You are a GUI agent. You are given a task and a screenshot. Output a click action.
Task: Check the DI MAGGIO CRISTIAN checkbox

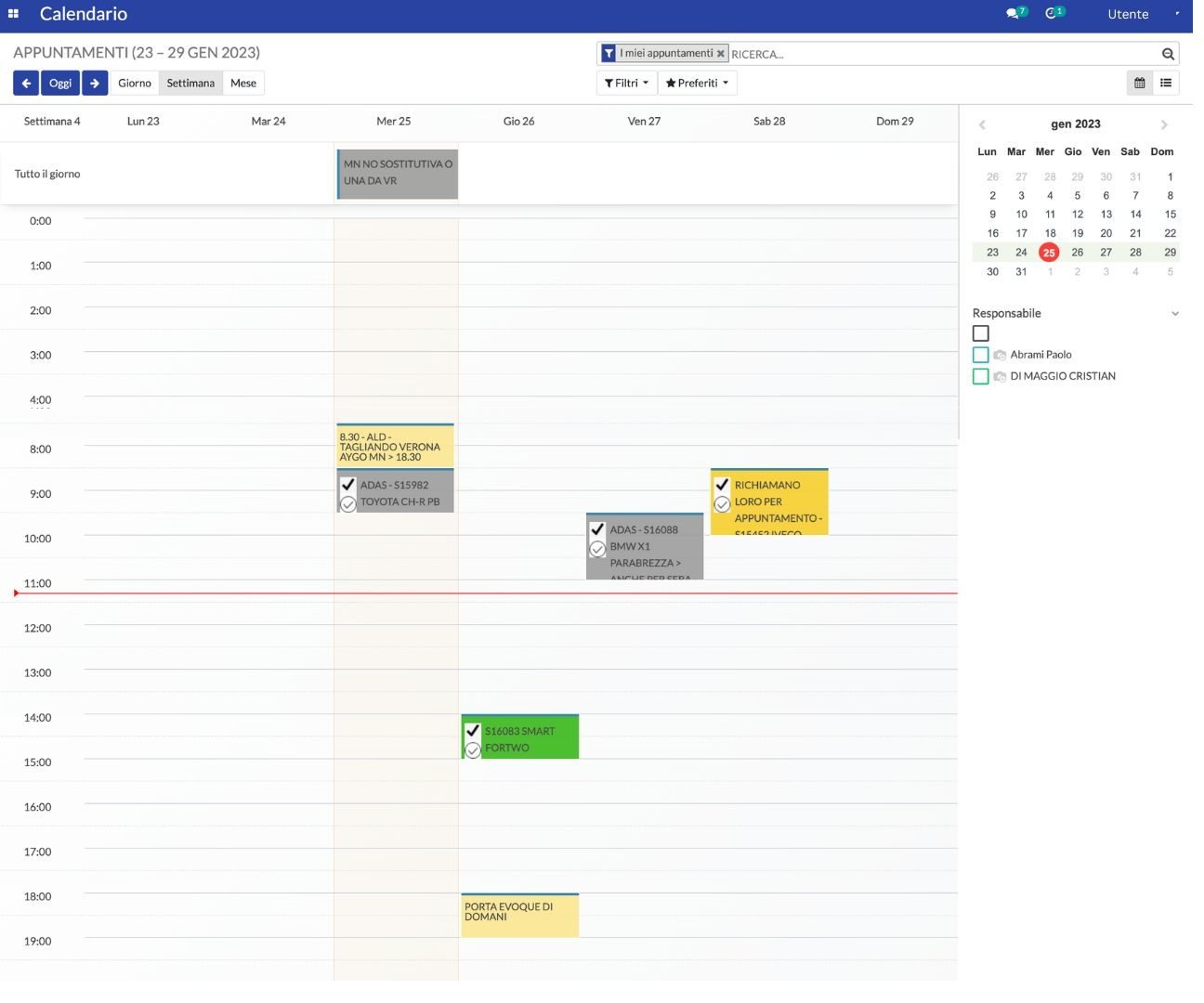[x=981, y=376]
